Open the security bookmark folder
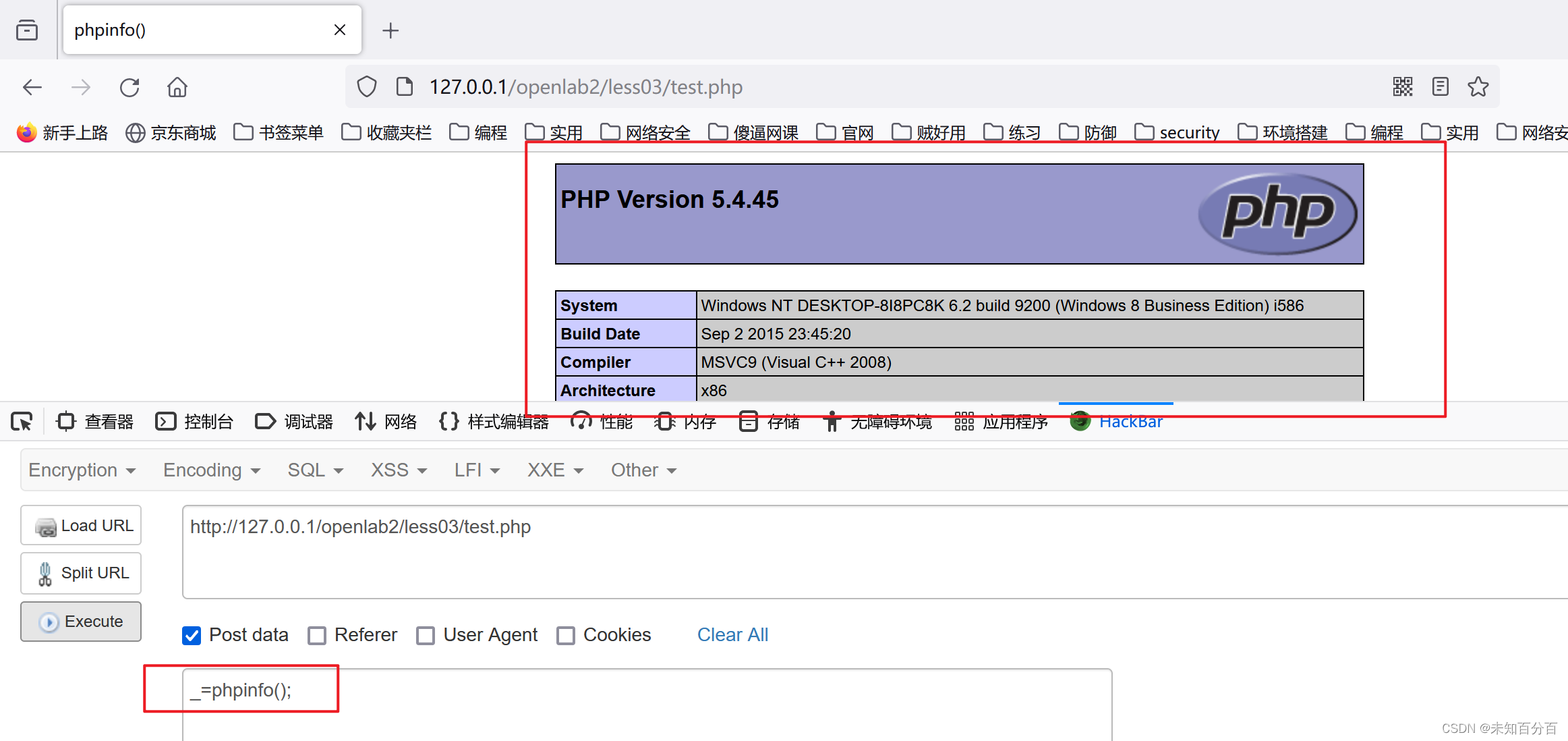1568x741 pixels. tap(1178, 132)
